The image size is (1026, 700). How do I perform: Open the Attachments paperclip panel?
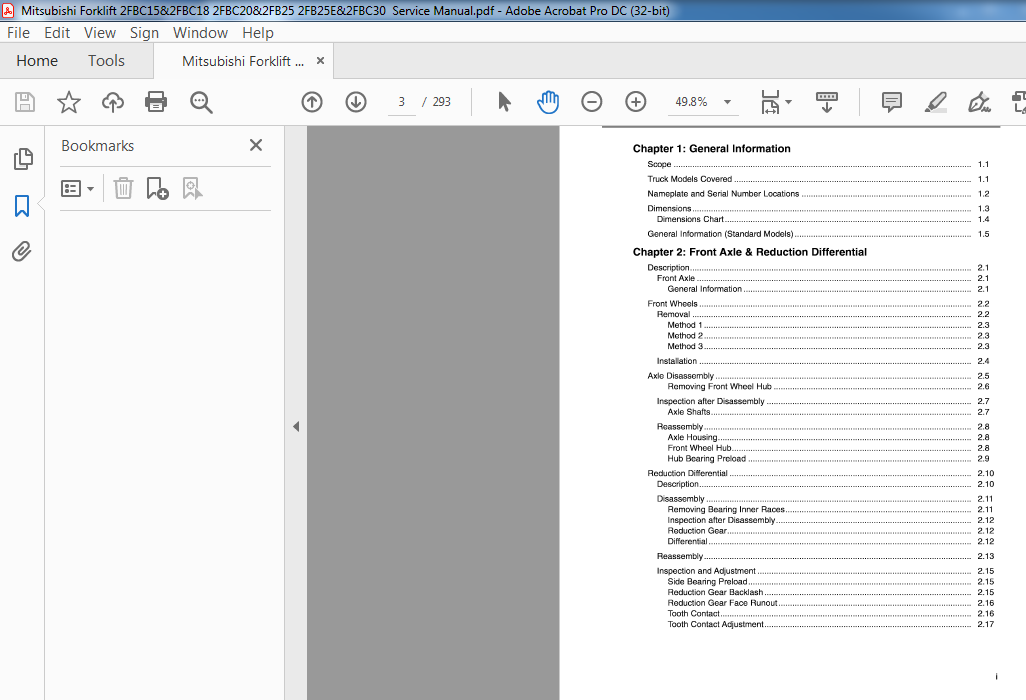(22, 252)
